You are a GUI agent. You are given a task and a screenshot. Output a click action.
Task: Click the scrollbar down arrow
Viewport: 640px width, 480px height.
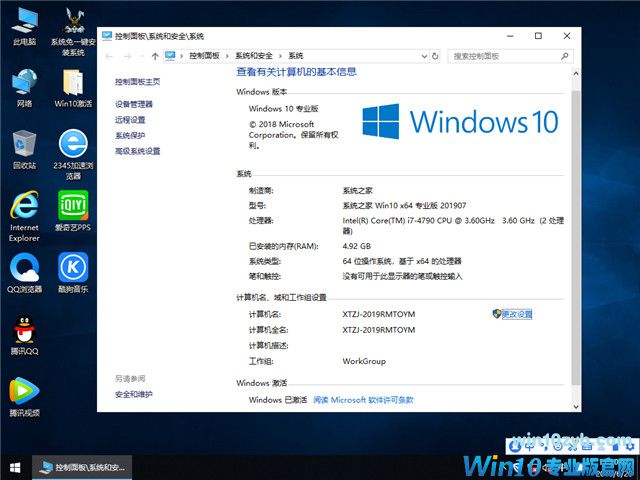click(x=576, y=407)
